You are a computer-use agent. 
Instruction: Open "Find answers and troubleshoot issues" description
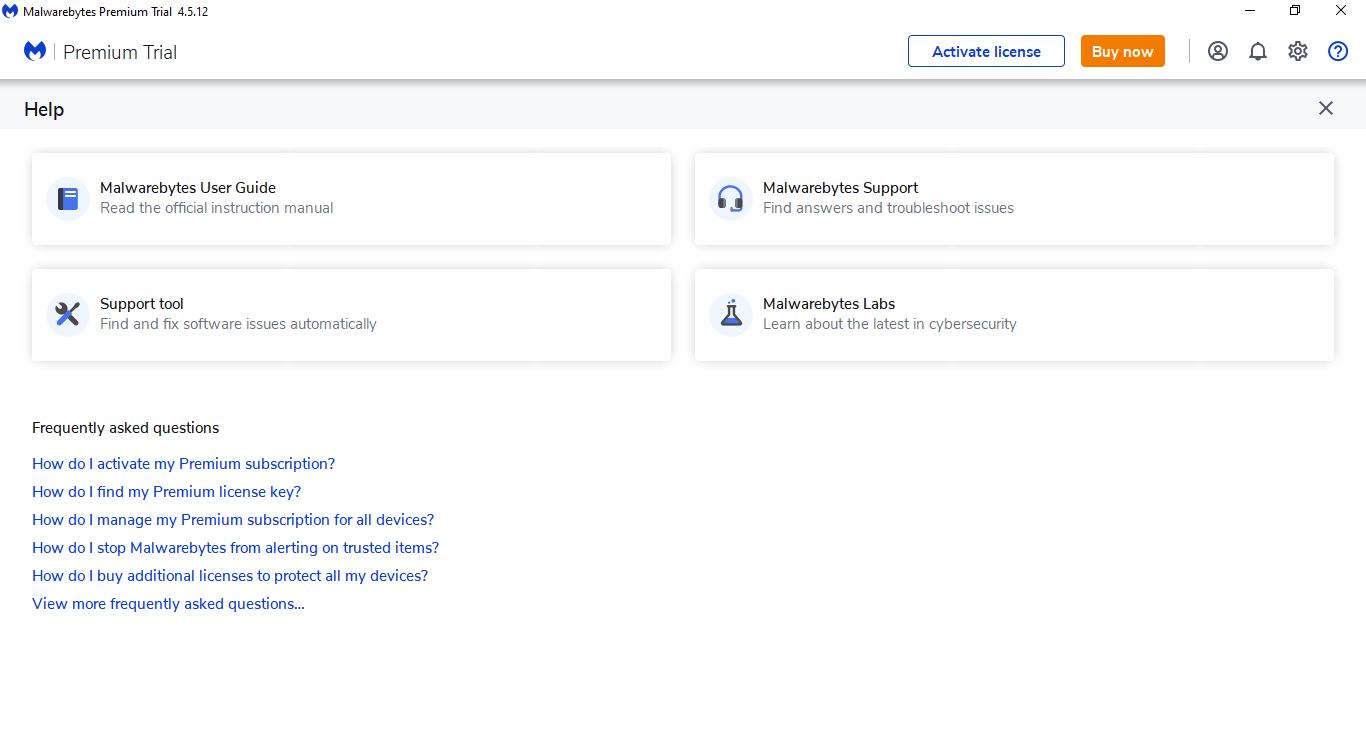click(x=888, y=208)
